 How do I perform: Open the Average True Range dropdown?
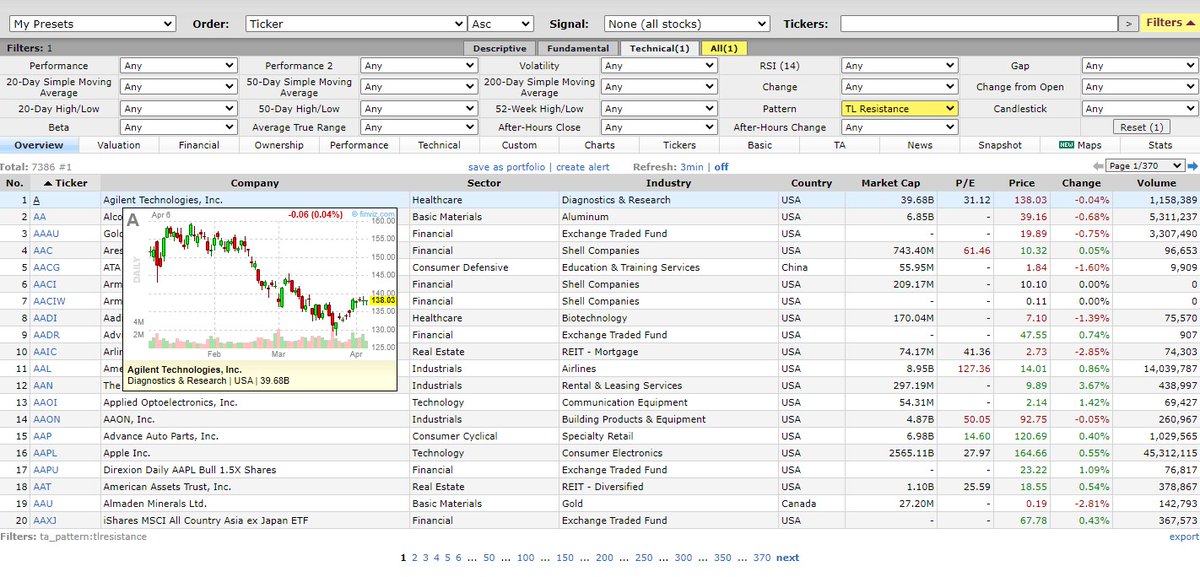(418, 127)
